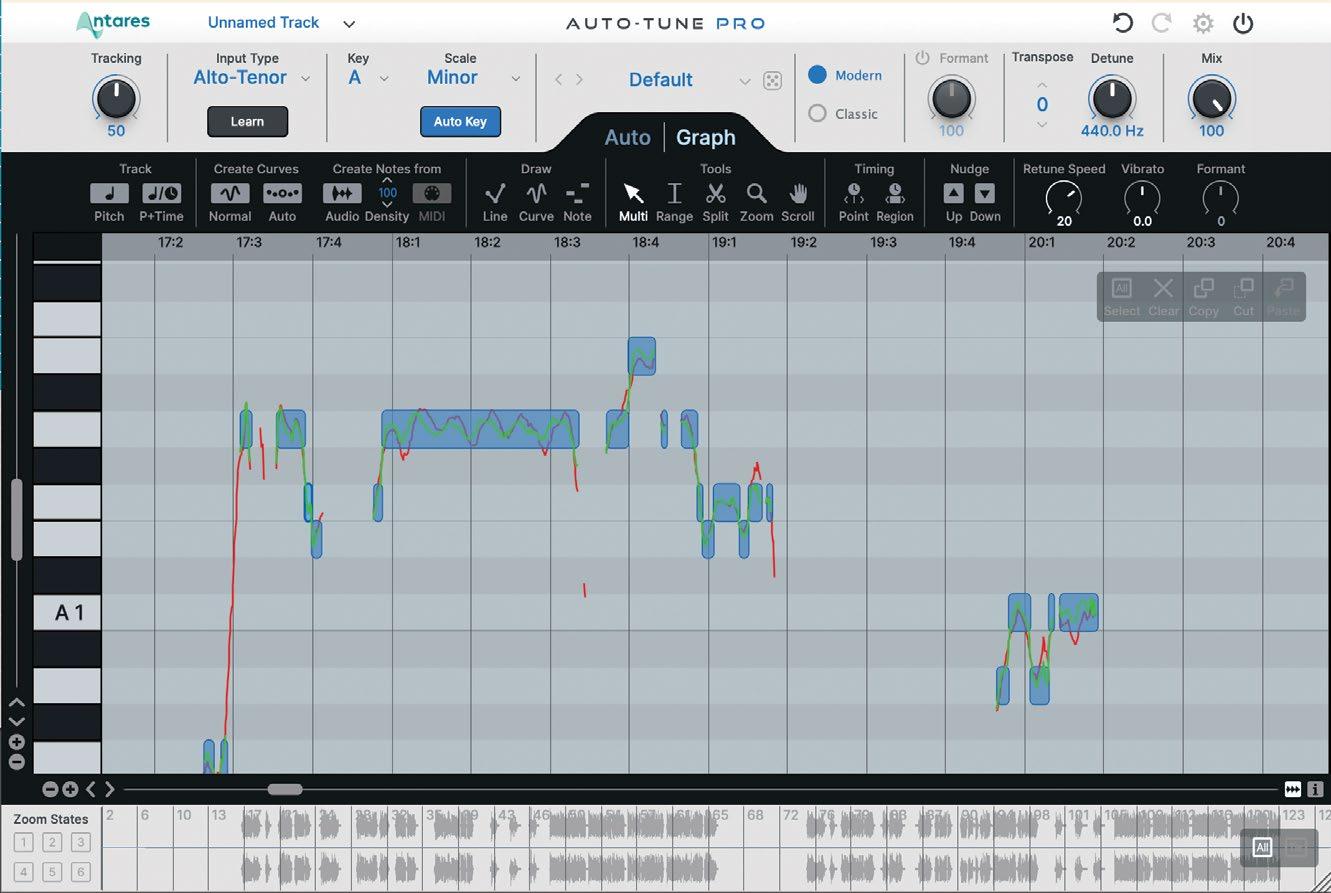Switch to the Auto tab

point(627,138)
